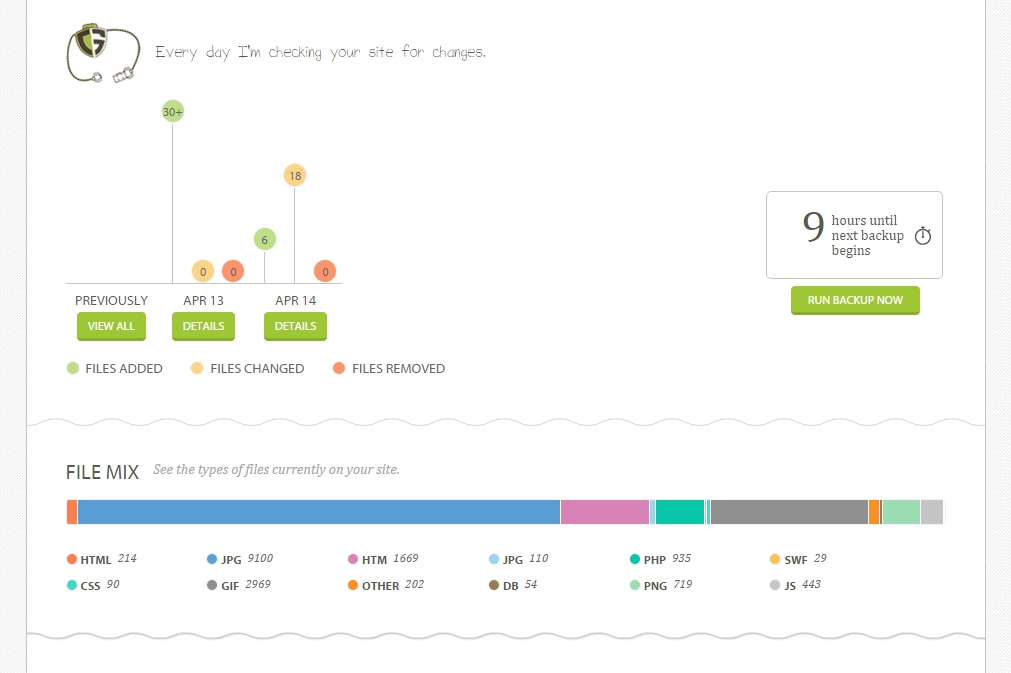This screenshot has width=1011, height=673.
Task: Open Details for Apr 14
Action: point(295,326)
